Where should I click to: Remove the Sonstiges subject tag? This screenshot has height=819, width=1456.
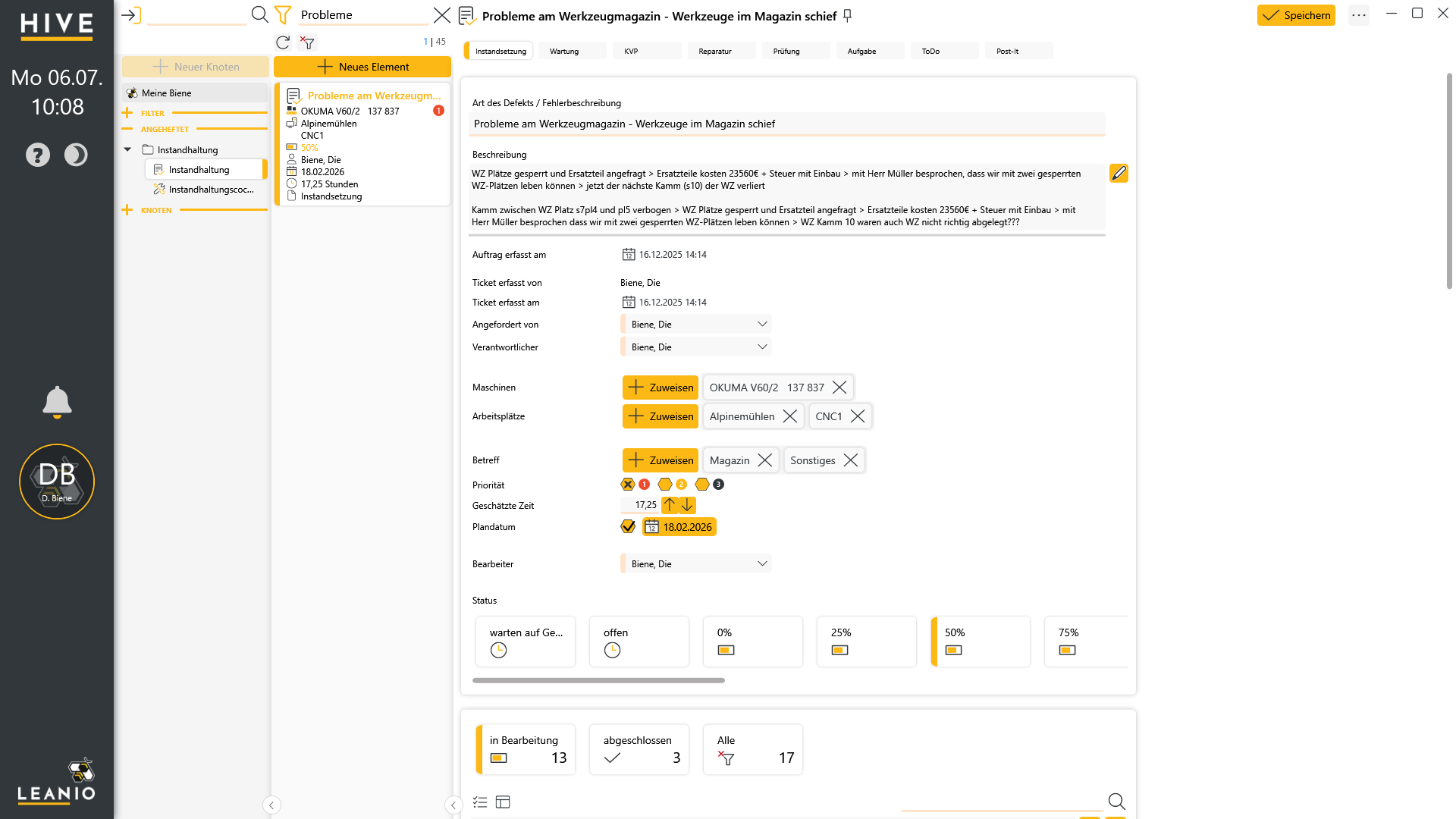851,460
